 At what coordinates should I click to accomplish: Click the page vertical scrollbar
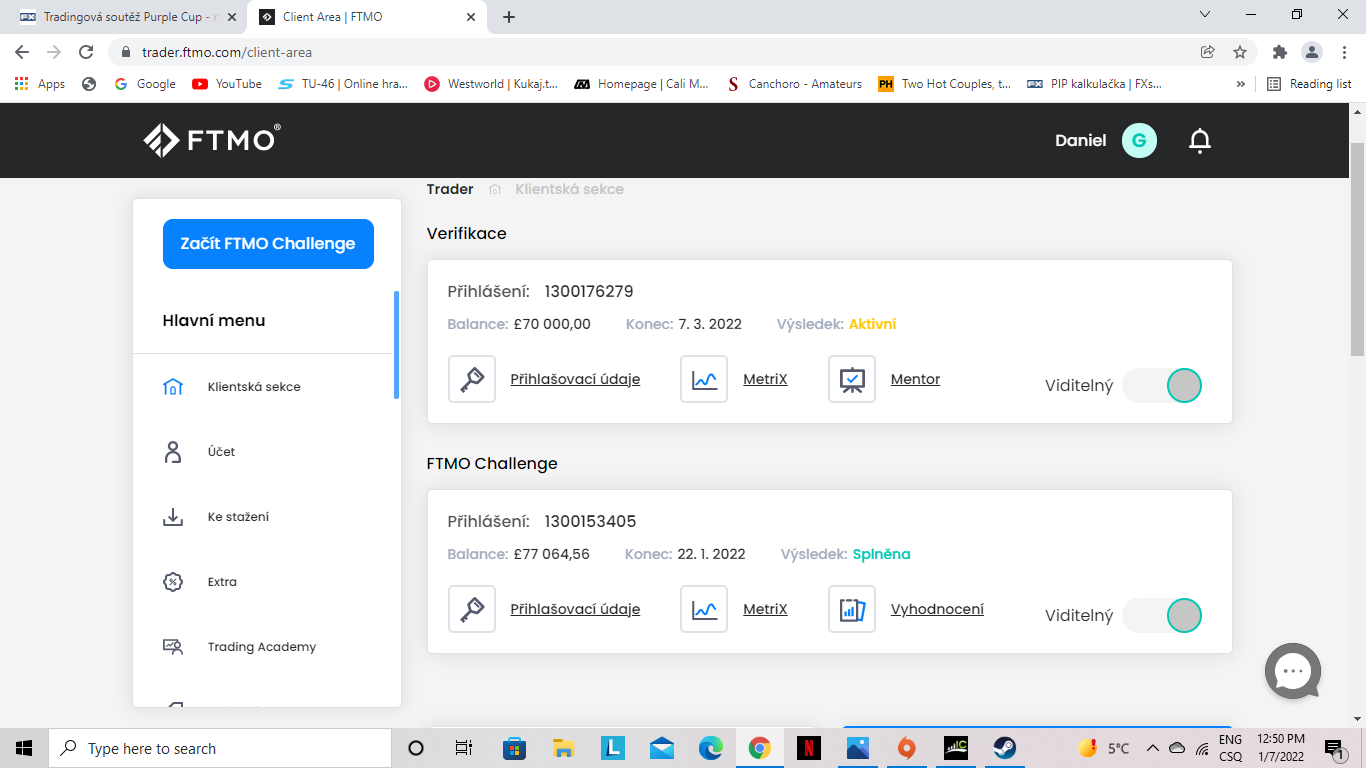click(1357, 248)
